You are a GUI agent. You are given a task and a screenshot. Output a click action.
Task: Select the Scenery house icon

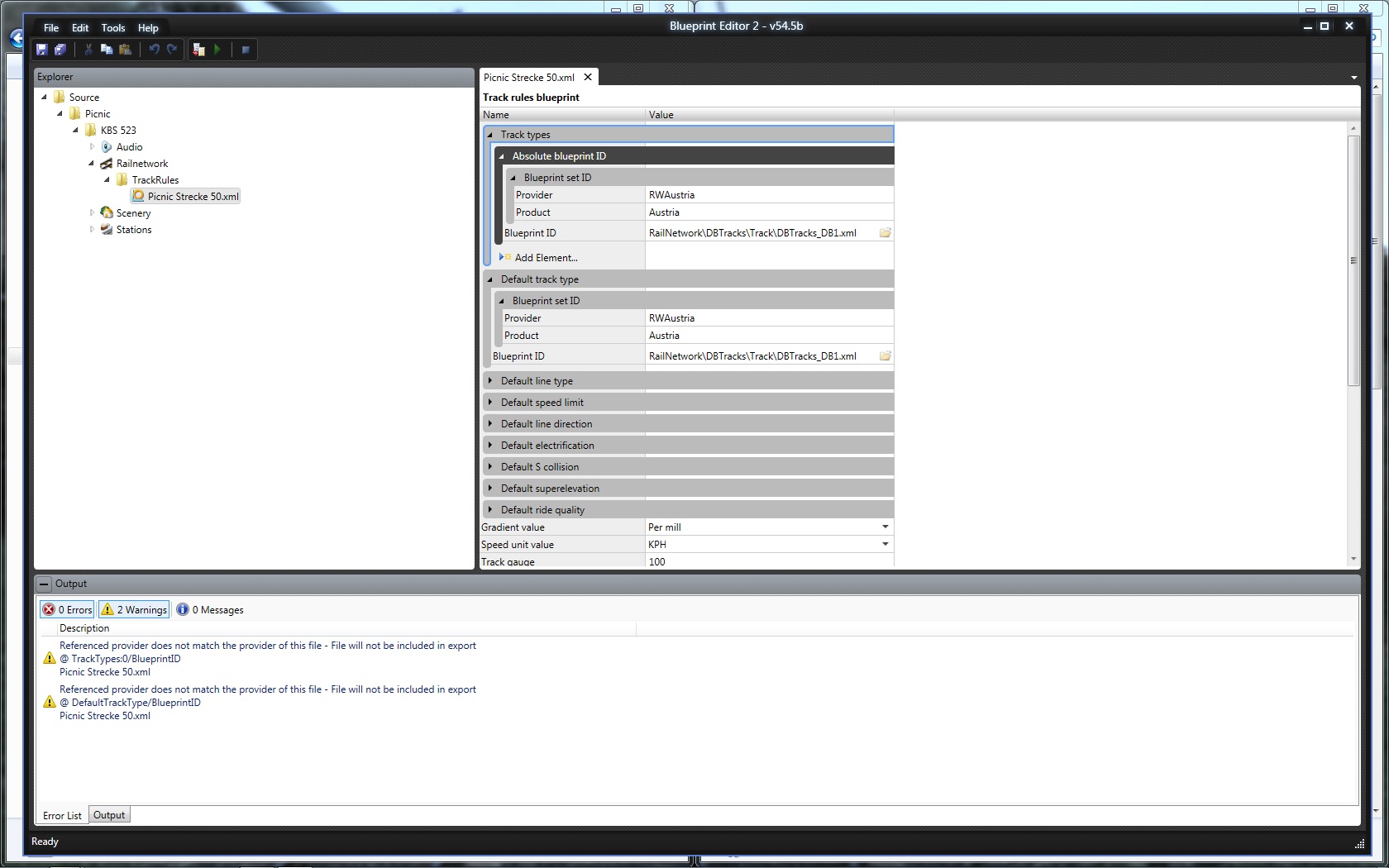coord(107,212)
